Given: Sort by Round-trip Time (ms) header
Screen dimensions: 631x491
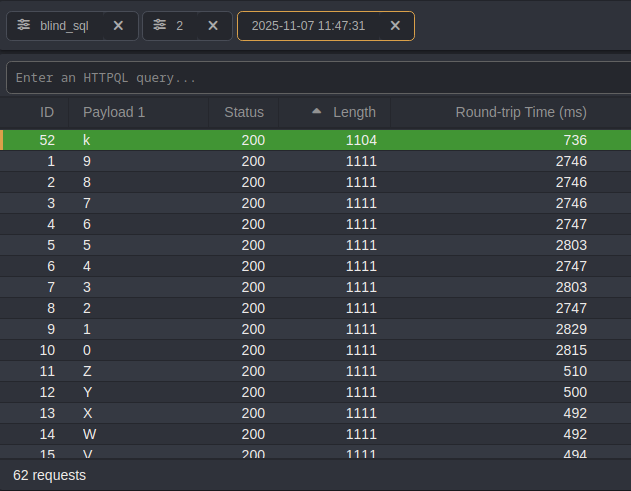Looking at the screenshot, I should click(520, 112).
